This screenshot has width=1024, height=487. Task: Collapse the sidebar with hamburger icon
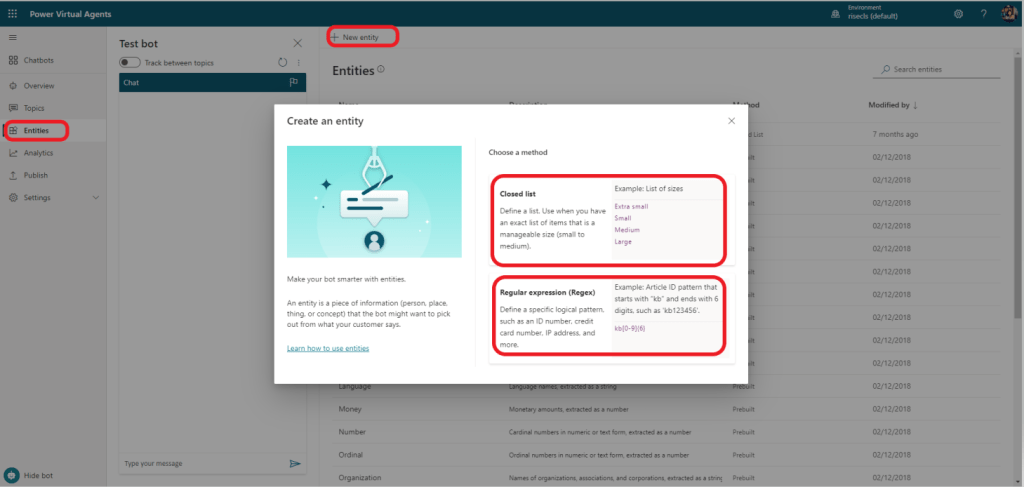point(13,37)
